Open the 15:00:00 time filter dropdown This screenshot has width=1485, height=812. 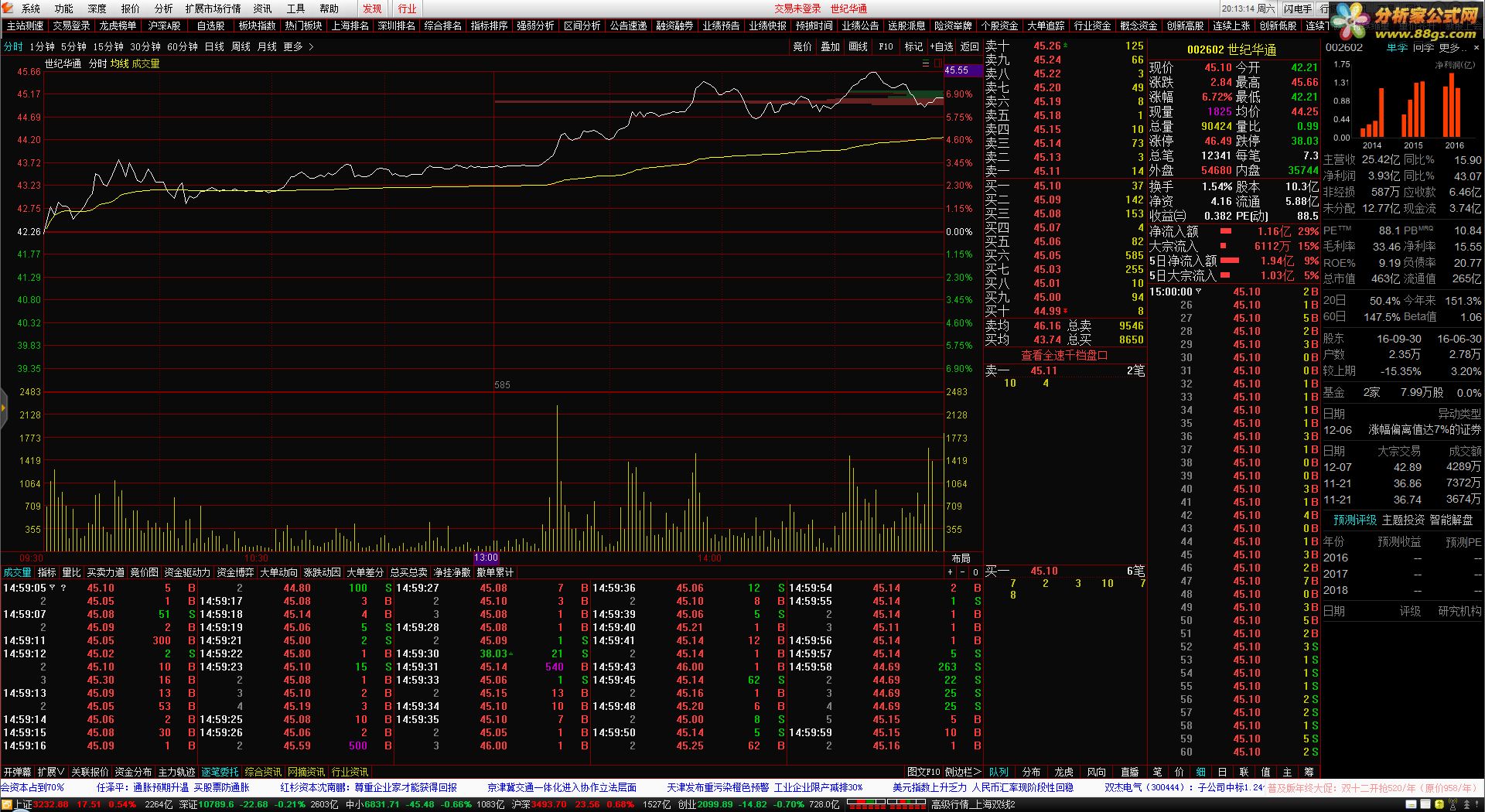(x=1198, y=292)
